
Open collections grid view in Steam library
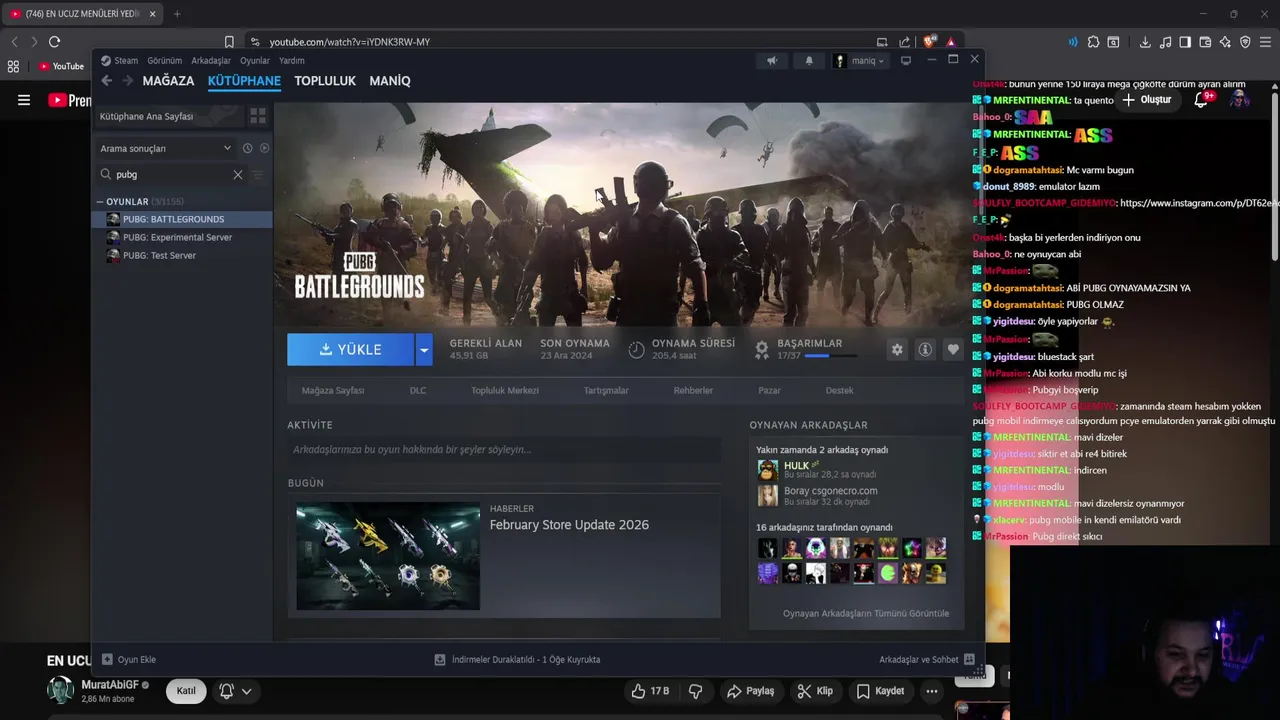coord(258,116)
